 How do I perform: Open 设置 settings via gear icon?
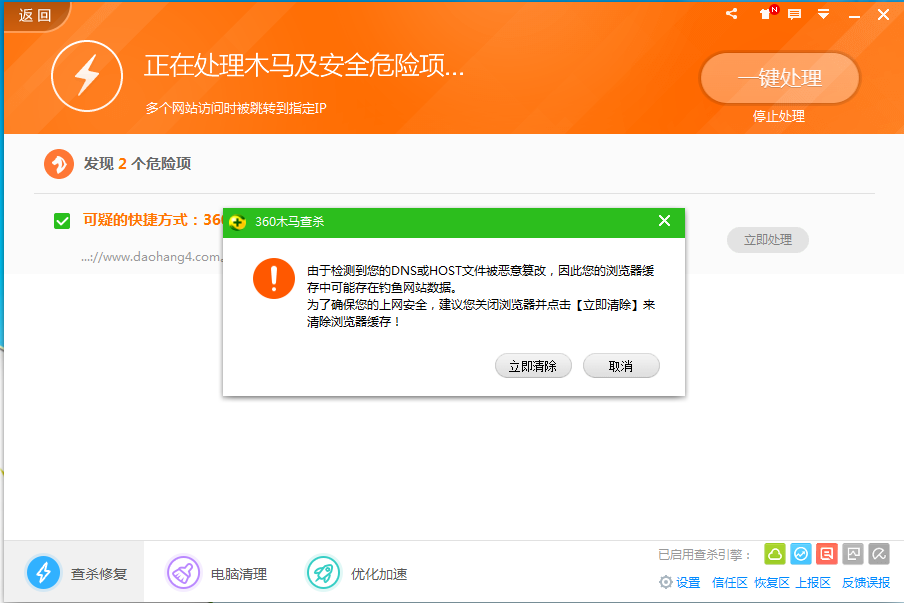679,582
